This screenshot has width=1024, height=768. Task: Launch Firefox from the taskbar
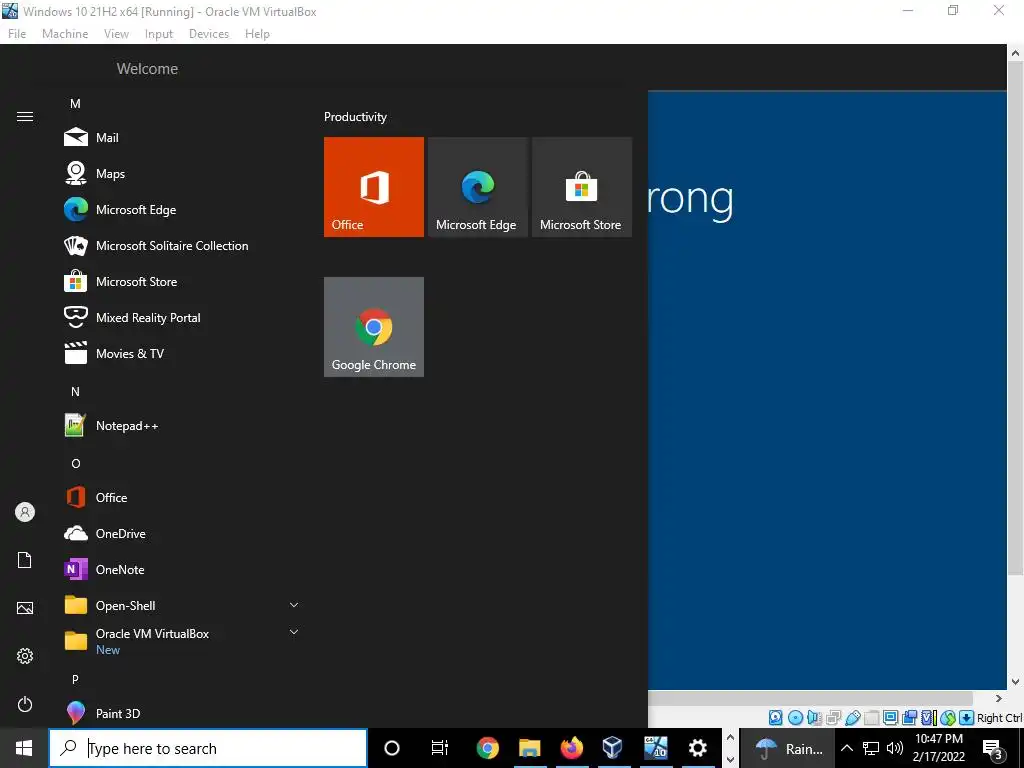[571, 748]
